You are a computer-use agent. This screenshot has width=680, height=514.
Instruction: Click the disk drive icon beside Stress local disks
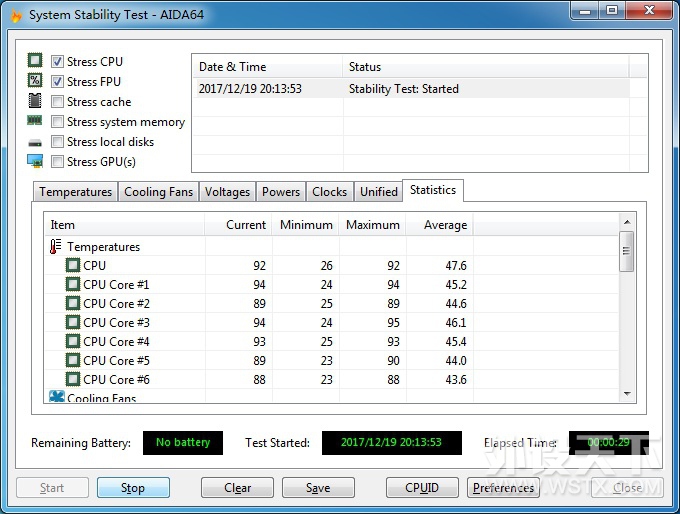[35, 143]
